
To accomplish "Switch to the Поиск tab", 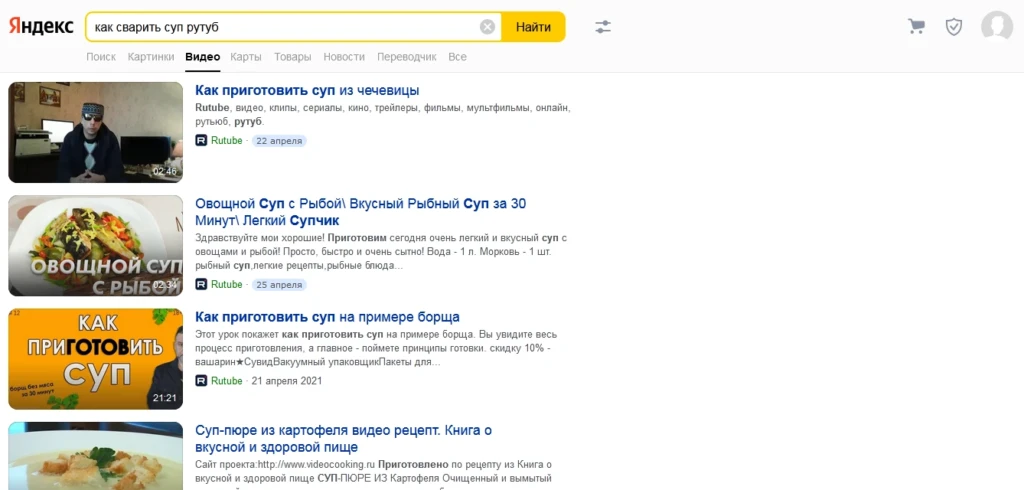I will 101,57.
